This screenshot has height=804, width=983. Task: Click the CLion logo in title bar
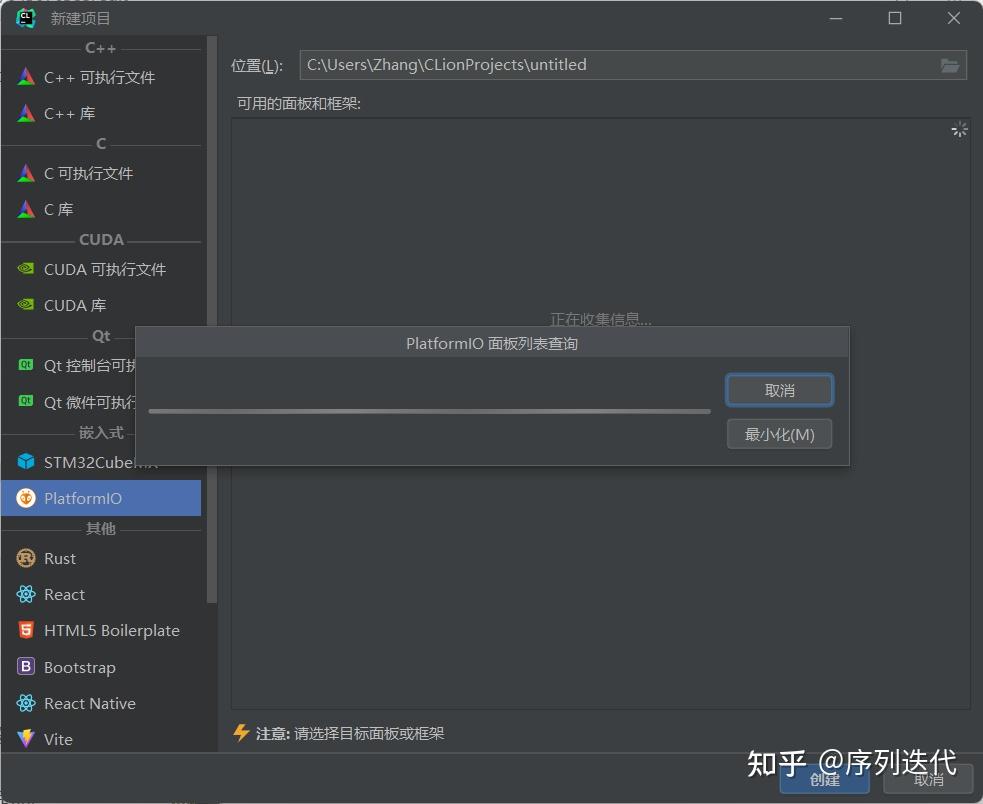click(26, 18)
